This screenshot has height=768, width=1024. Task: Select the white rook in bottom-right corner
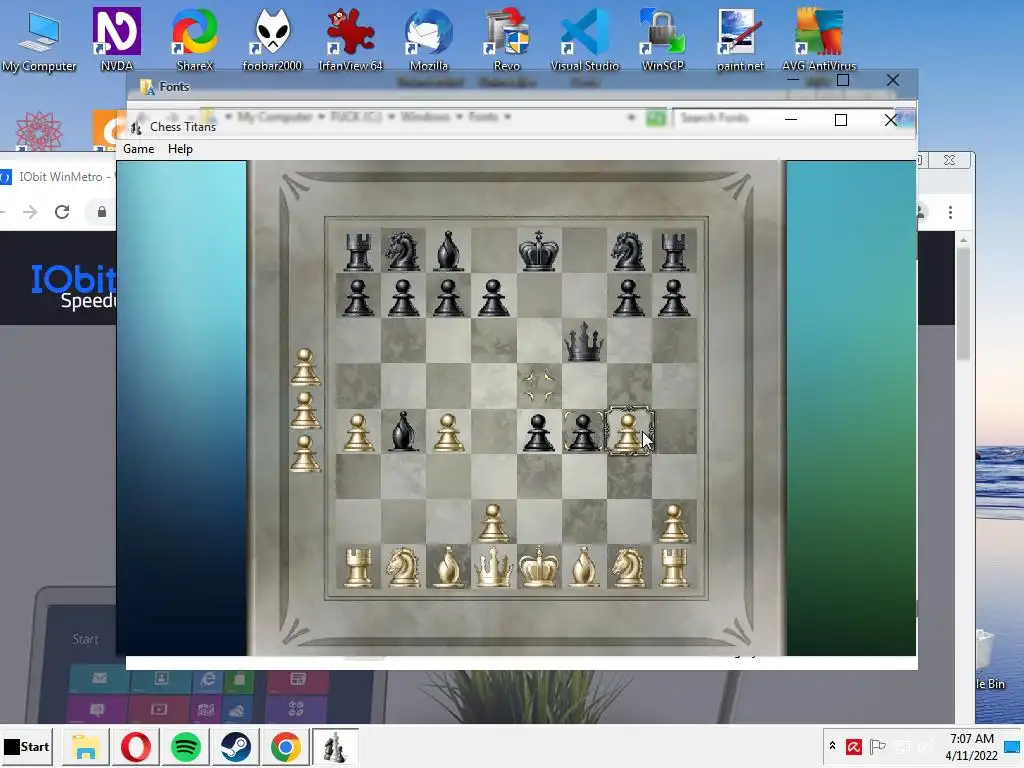(x=674, y=567)
